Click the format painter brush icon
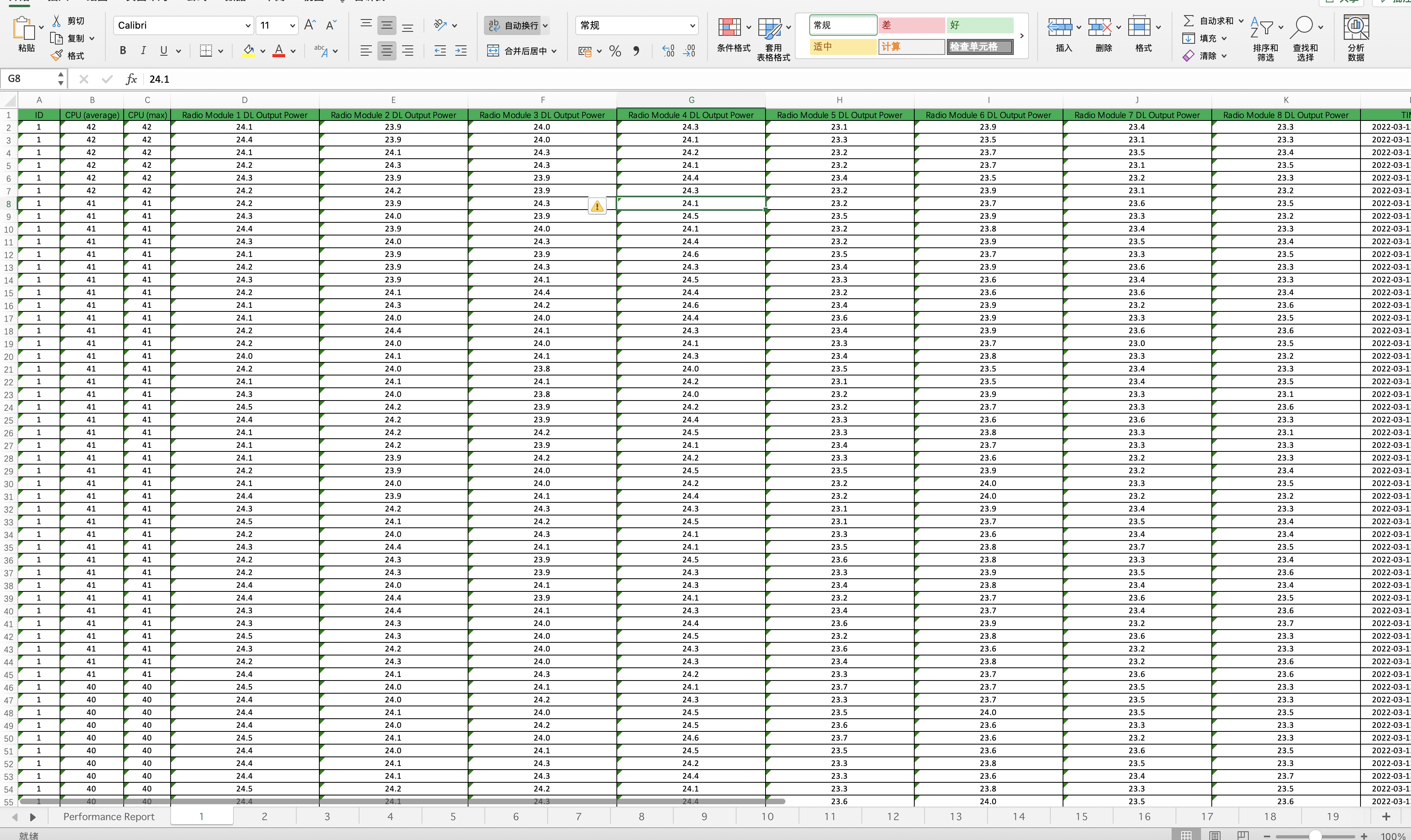The image size is (1411, 840). [56, 55]
